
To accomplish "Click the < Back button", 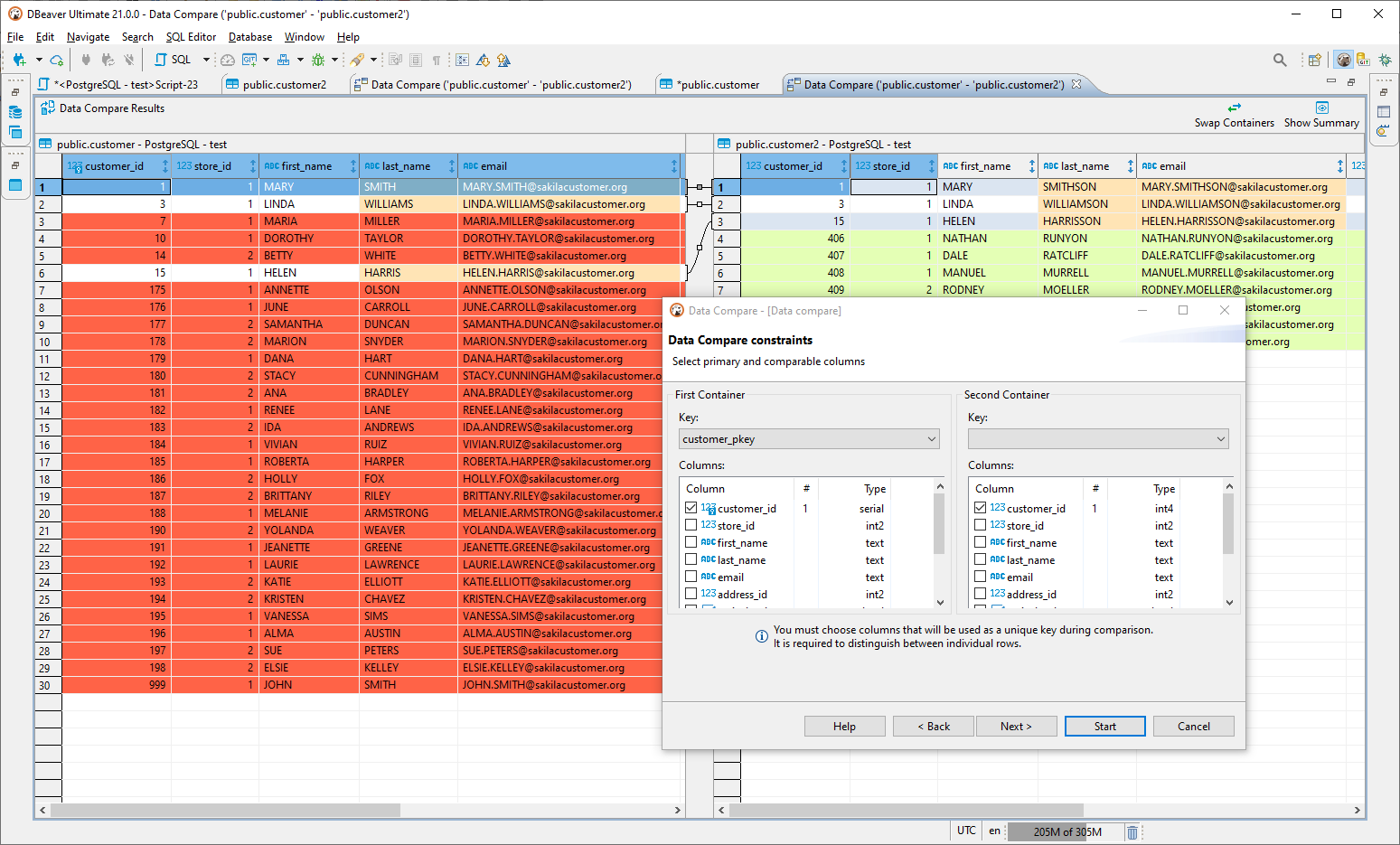I will [x=934, y=727].
